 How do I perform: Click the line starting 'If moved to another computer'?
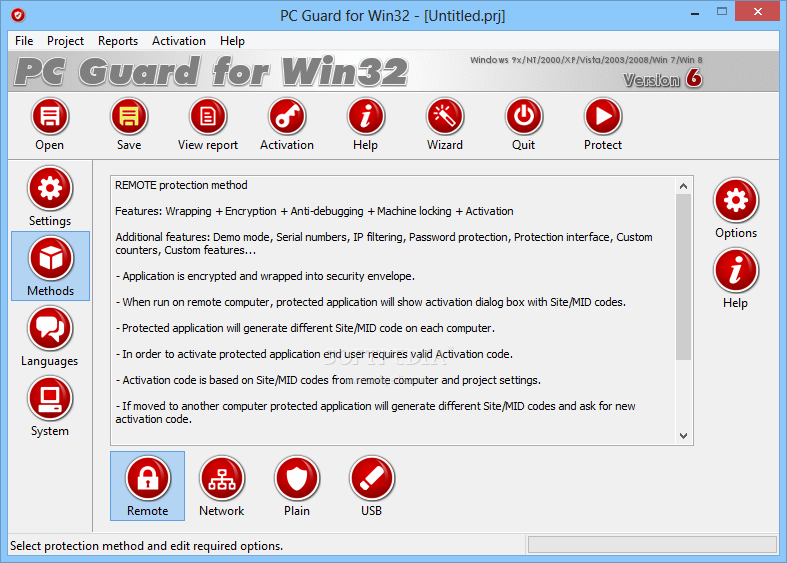click(375, 412)
